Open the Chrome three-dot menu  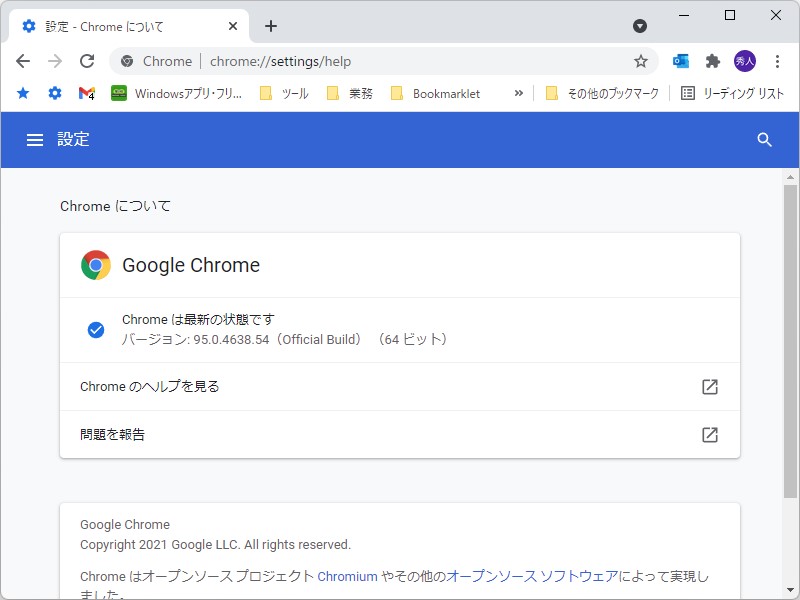pos(778,61)
